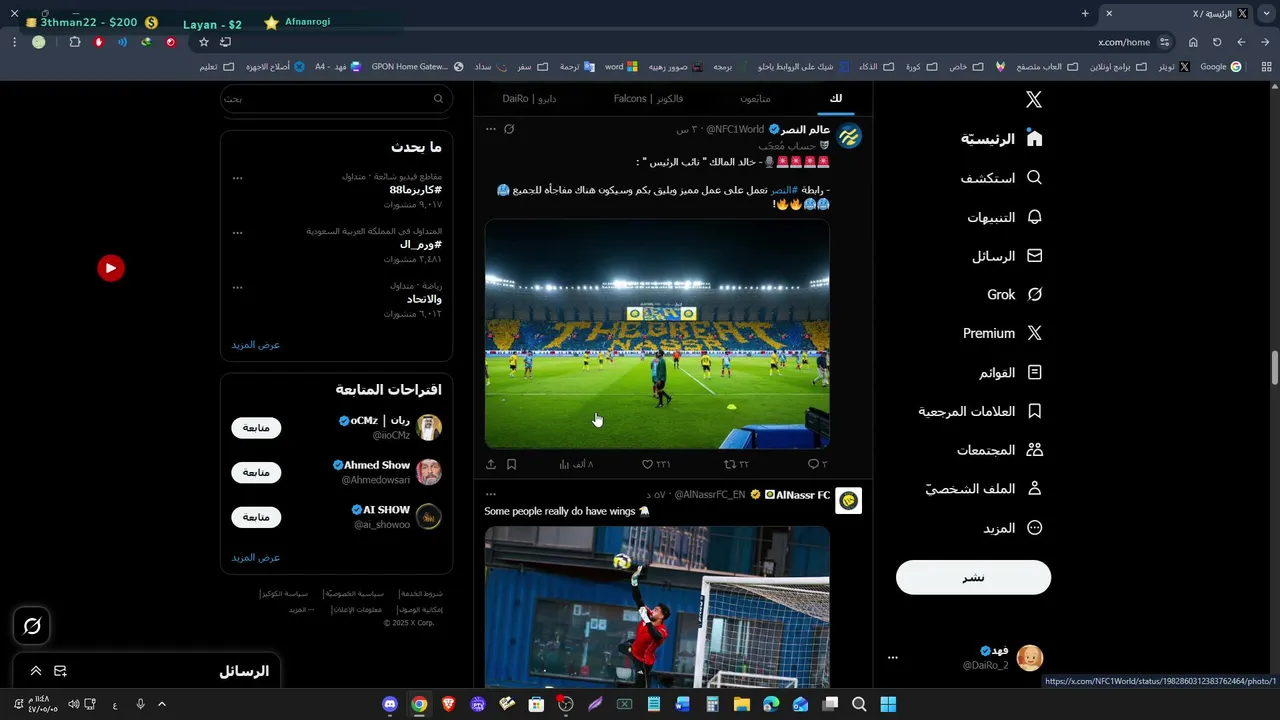Repost the عالم النصر stadium post
Image resolution: width=1280 pixels, height=720 pixels.
736,464
